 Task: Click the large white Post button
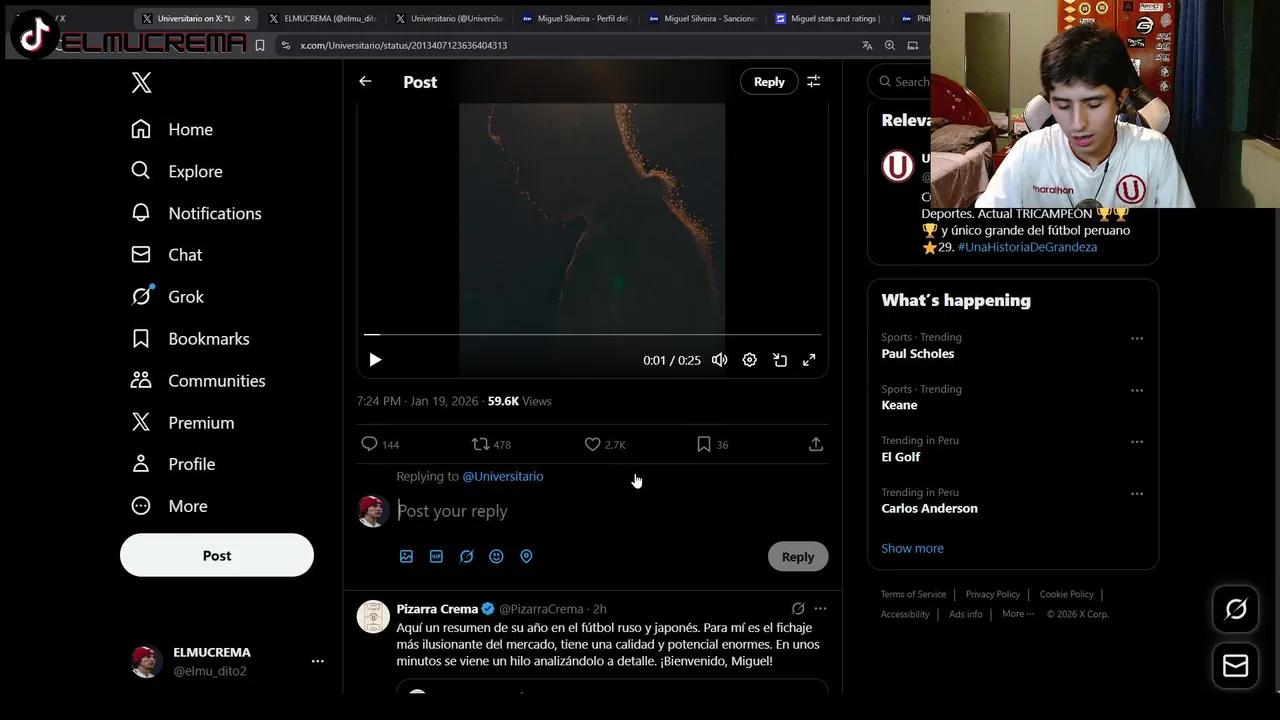[x=217, y=555]
